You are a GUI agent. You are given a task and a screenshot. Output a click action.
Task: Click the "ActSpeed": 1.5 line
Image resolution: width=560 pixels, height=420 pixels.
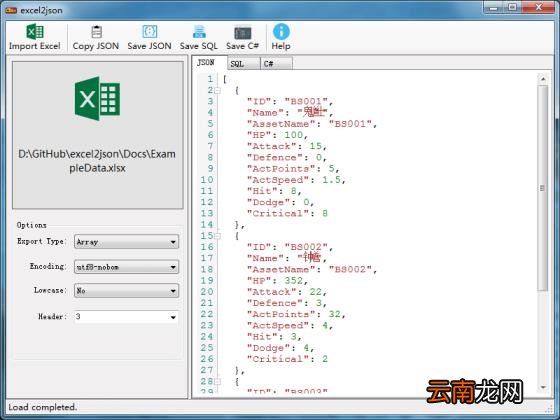point(296,180)
